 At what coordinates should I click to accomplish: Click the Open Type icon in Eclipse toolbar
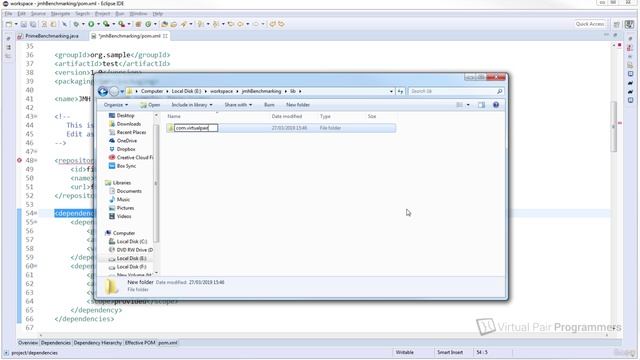pos(164,24)
